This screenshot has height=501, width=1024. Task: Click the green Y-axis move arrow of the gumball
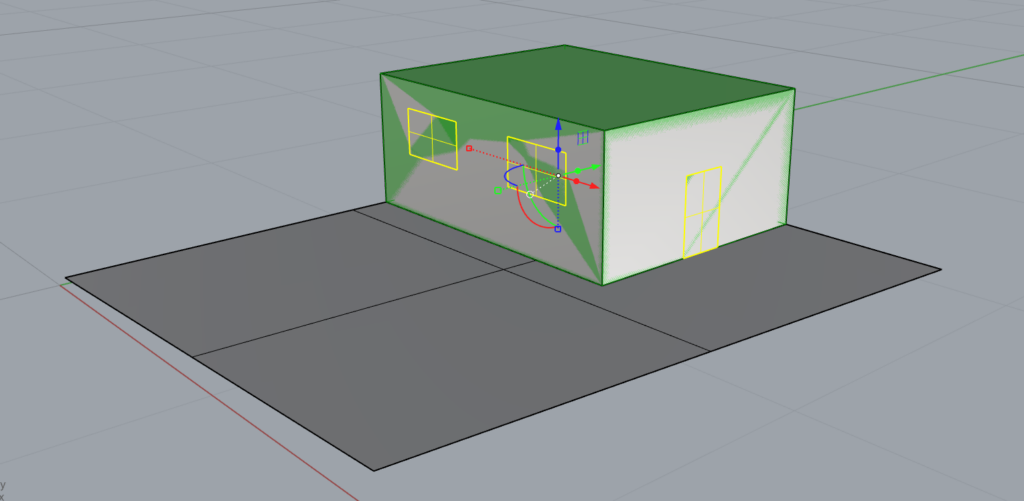pyautogui.click(x=596, y=167)
